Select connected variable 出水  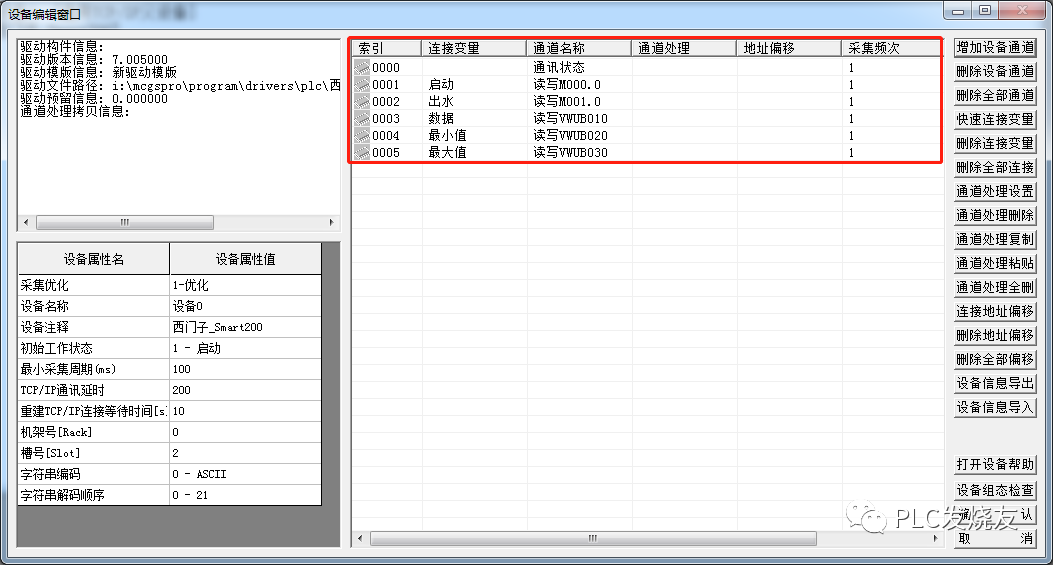pyautogui.click(x=441, y=101)
